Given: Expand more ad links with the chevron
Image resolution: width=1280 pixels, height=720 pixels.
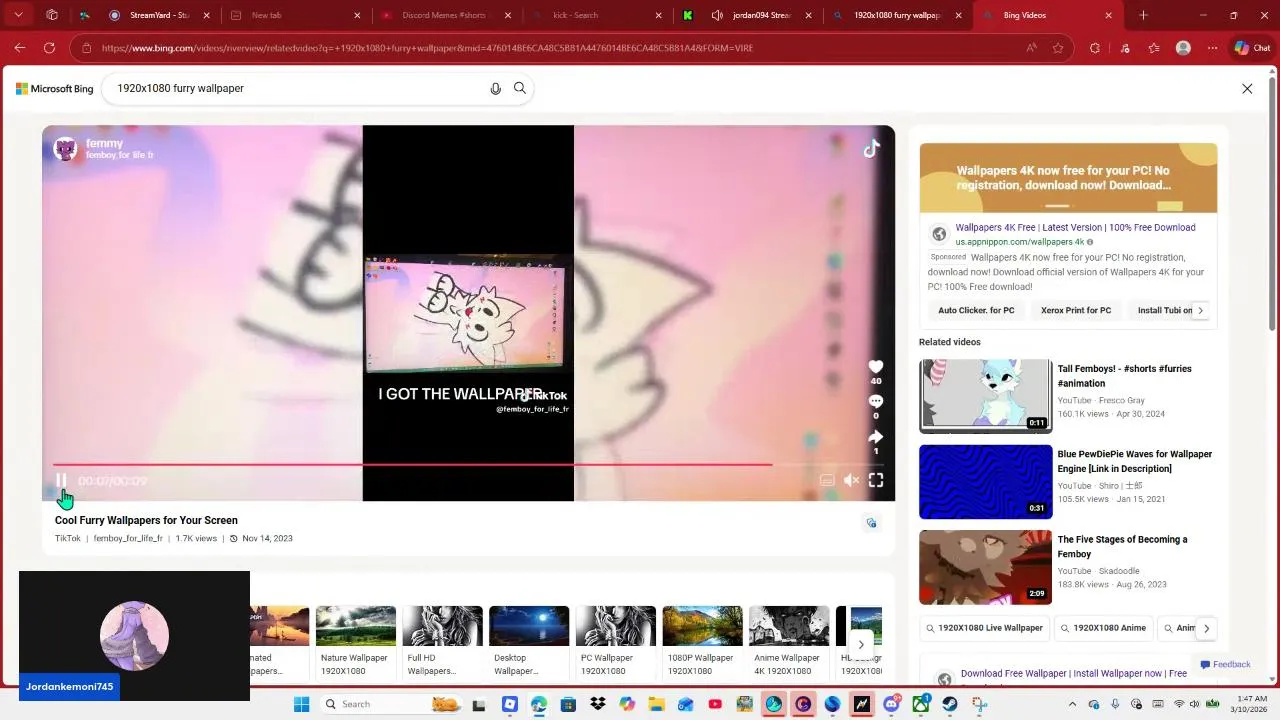Looking at the screenshot, I should pos(1200,310).
